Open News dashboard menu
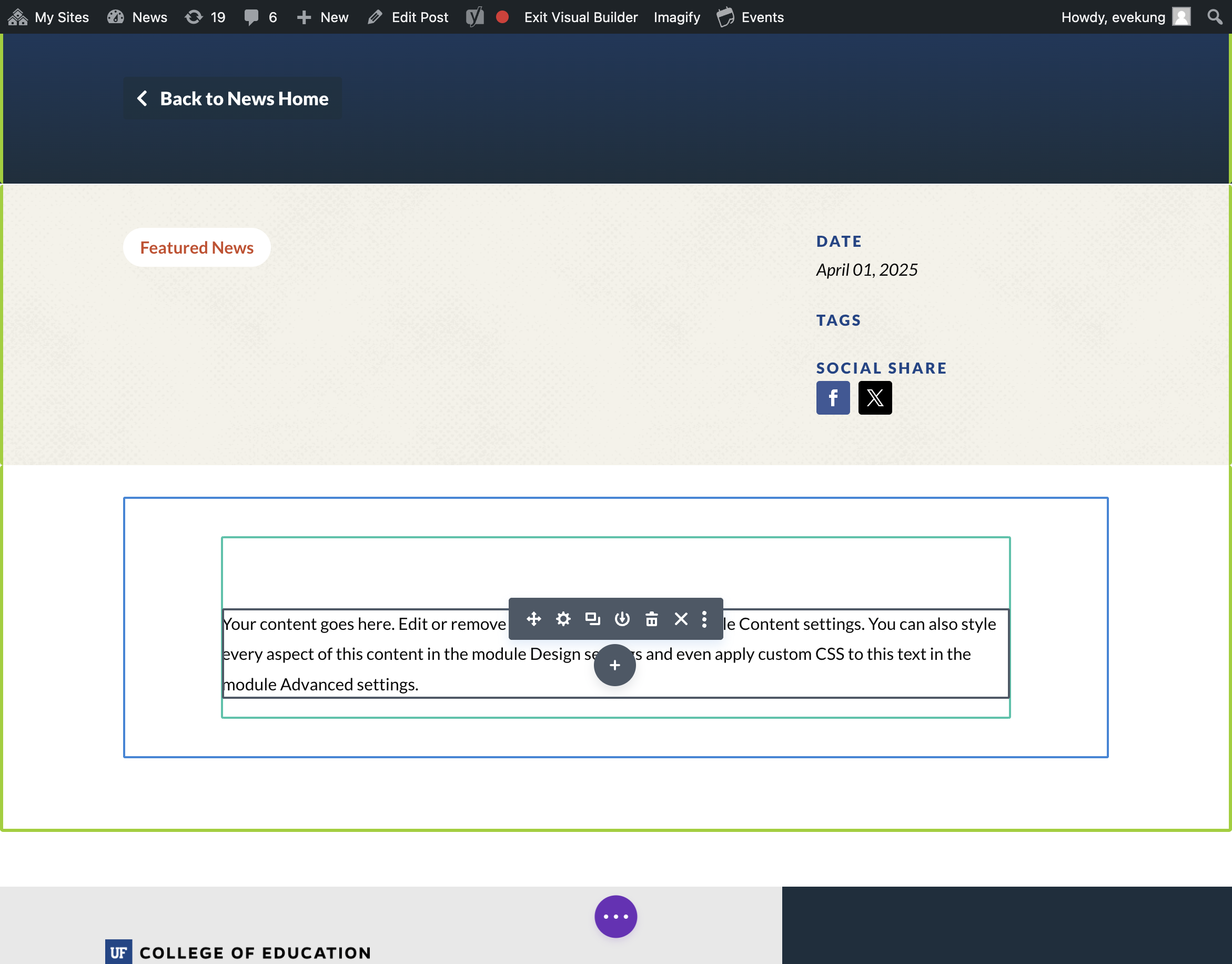The height and width of the screenshot is (964, 1232). point(137,17)
